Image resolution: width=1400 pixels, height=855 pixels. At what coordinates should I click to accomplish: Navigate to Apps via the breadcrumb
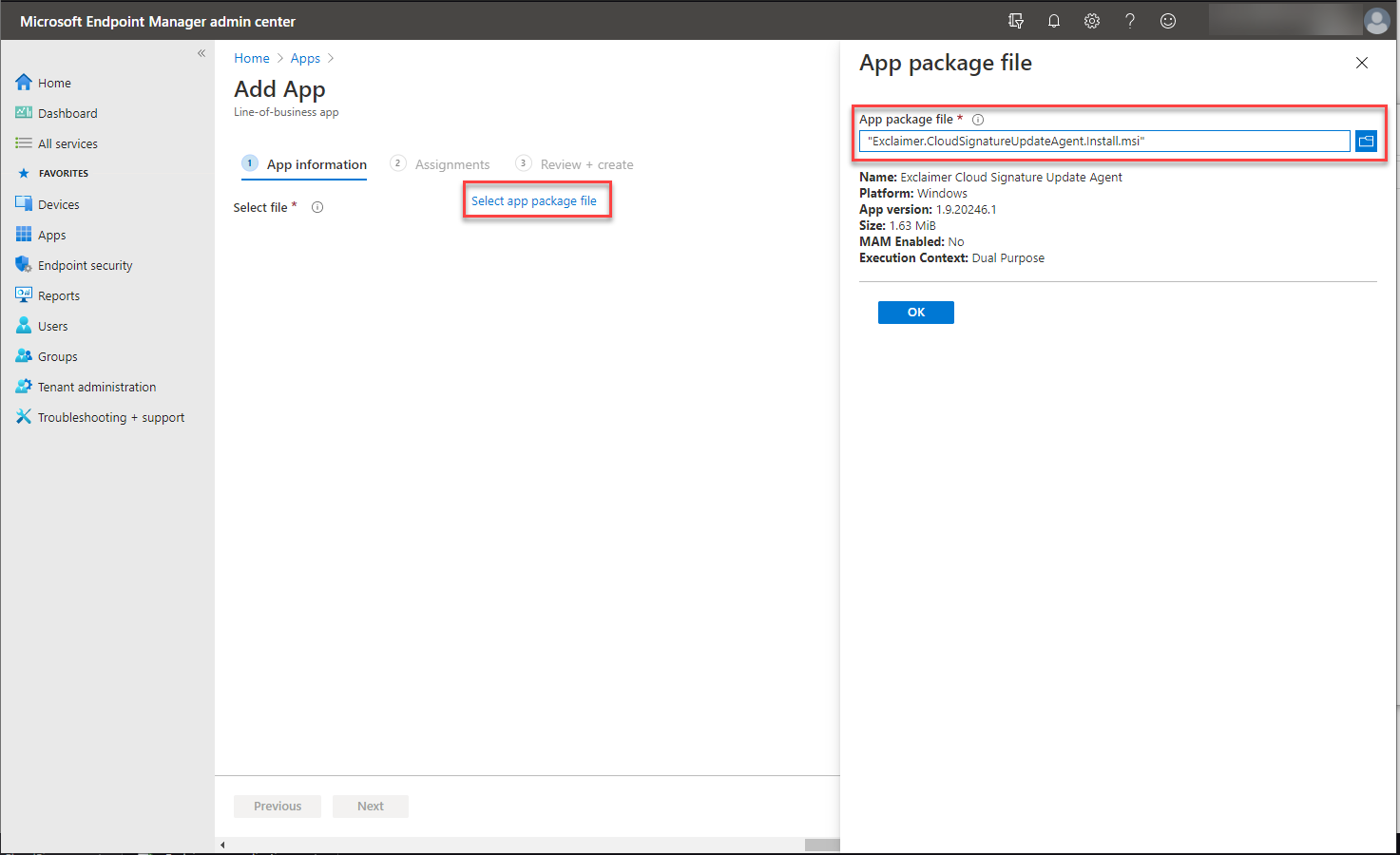[x=305, y=58]
